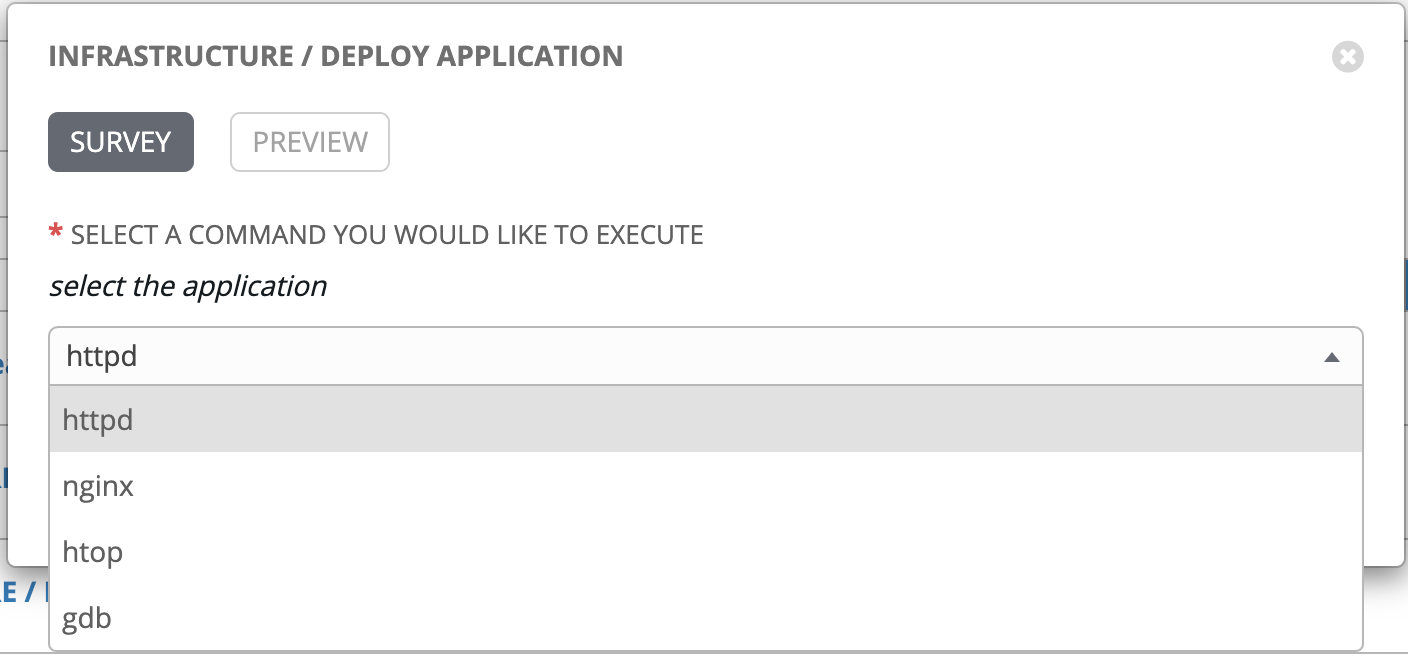
Task: Switch to the PREVIEW tab
Action: [x=309, y=142]
